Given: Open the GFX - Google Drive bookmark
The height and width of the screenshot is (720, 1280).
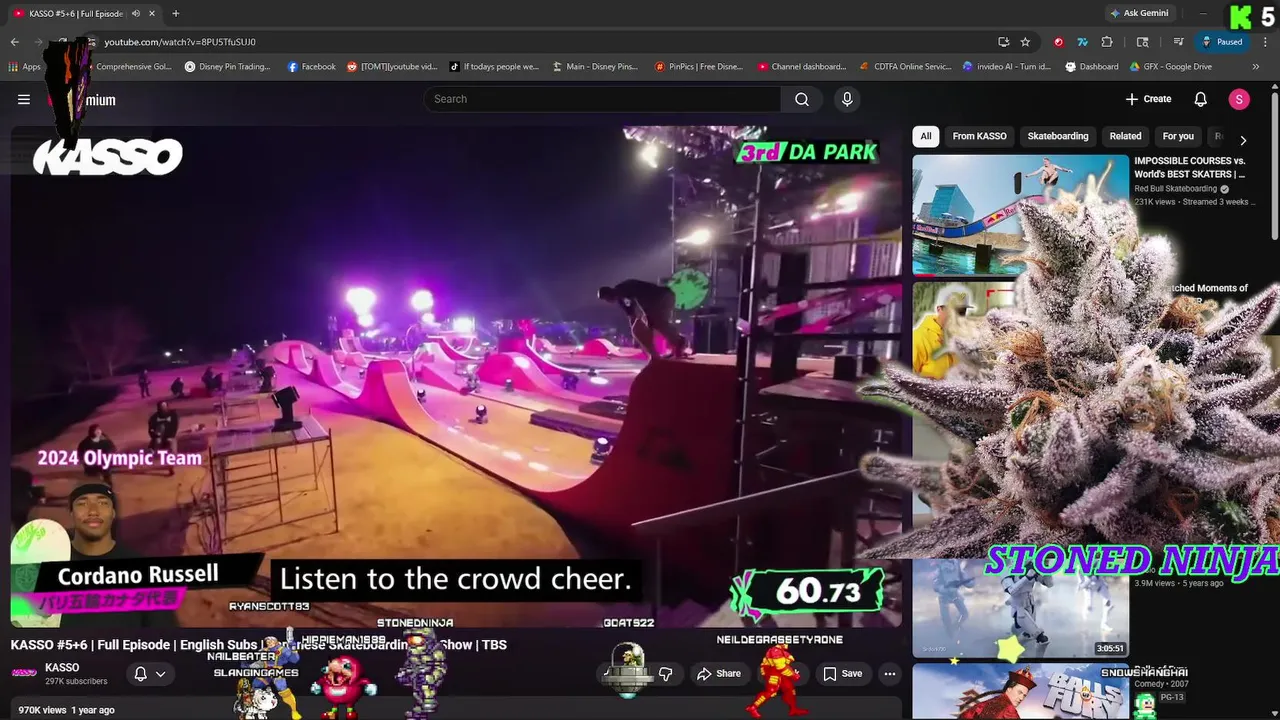Looking at the screenshot, I should point(1170,67).
